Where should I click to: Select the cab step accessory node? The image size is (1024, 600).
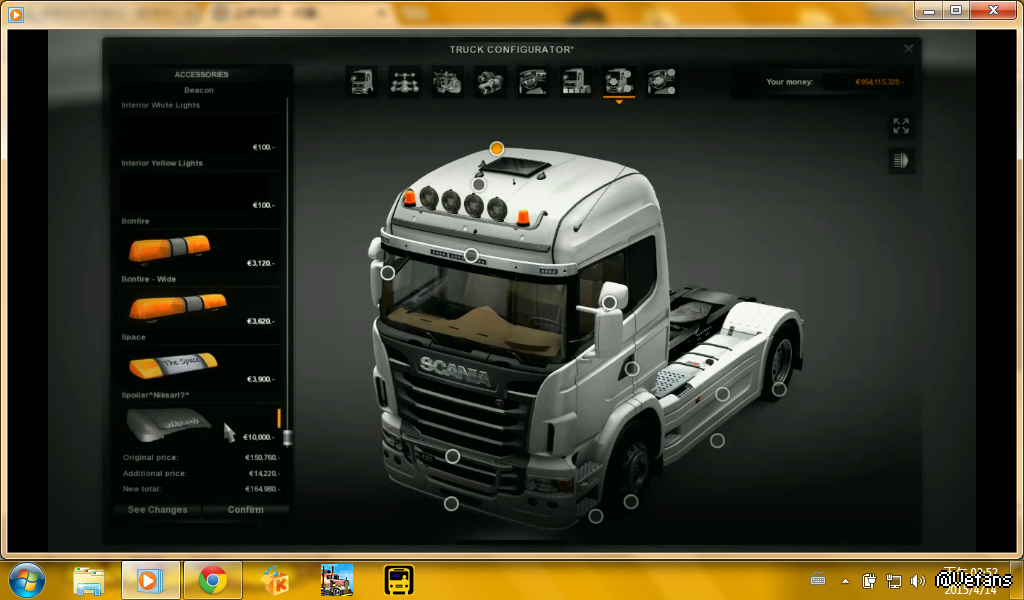(x=596, y=516)
